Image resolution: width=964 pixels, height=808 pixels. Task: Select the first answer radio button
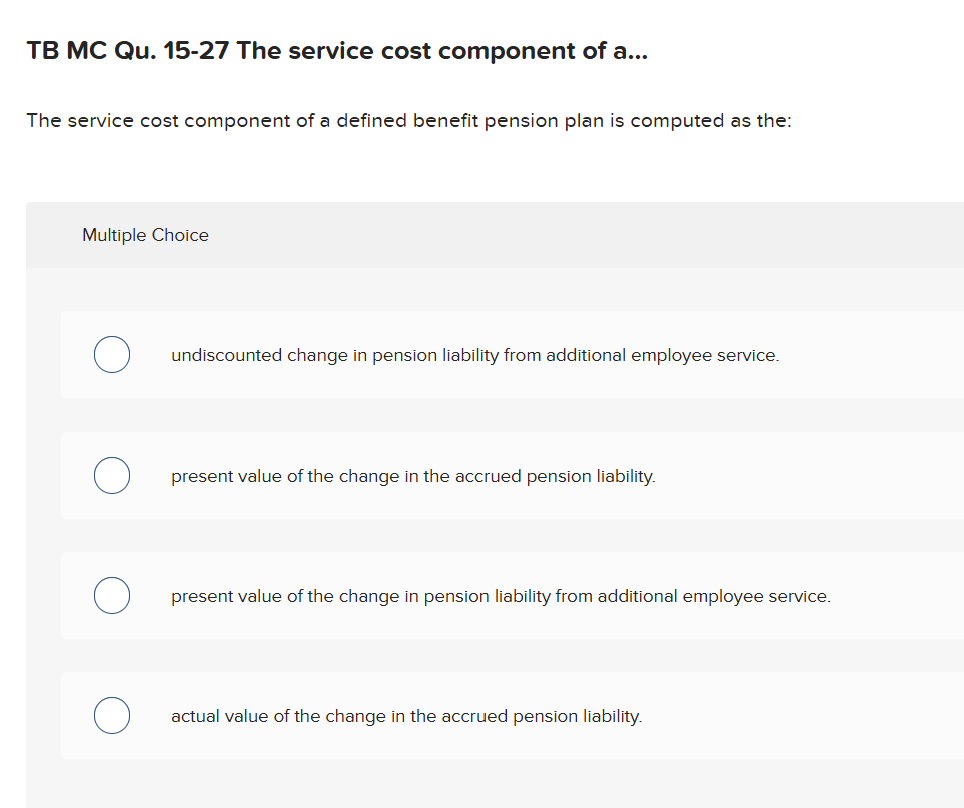click(111, 354)
